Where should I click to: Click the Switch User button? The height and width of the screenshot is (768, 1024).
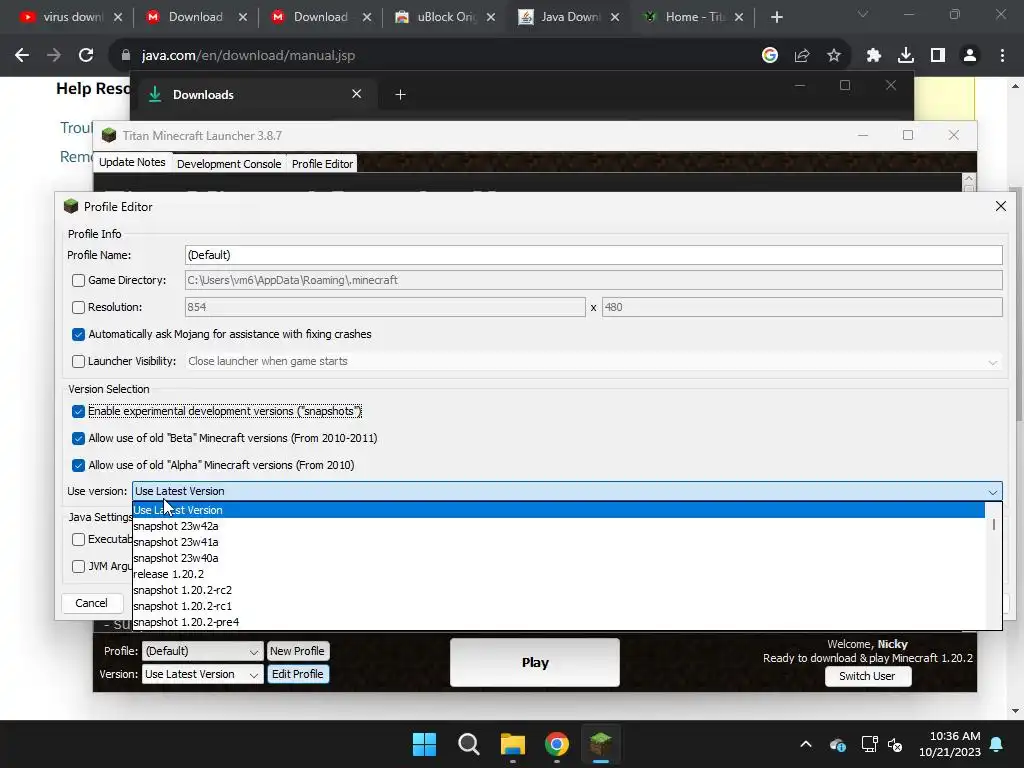[867, 676]
